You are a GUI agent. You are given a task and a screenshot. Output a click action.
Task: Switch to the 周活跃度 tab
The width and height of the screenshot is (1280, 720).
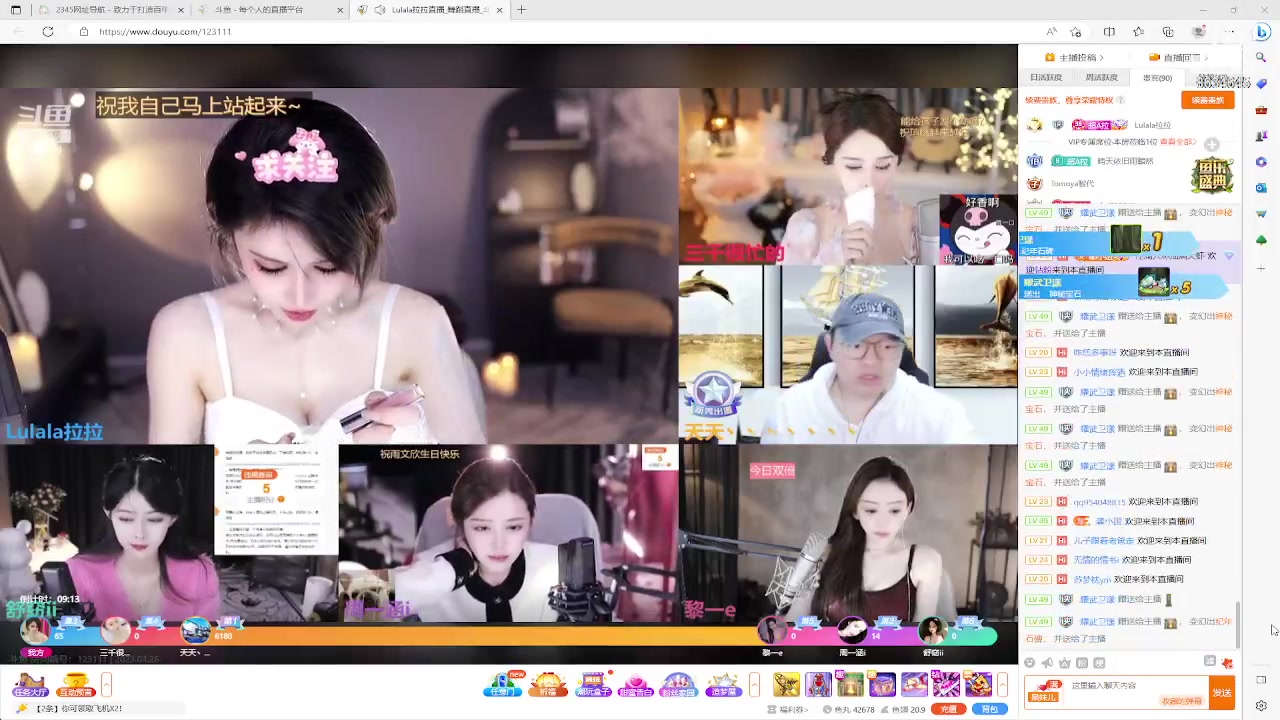pyautogui.click(x=1102, y=76)
